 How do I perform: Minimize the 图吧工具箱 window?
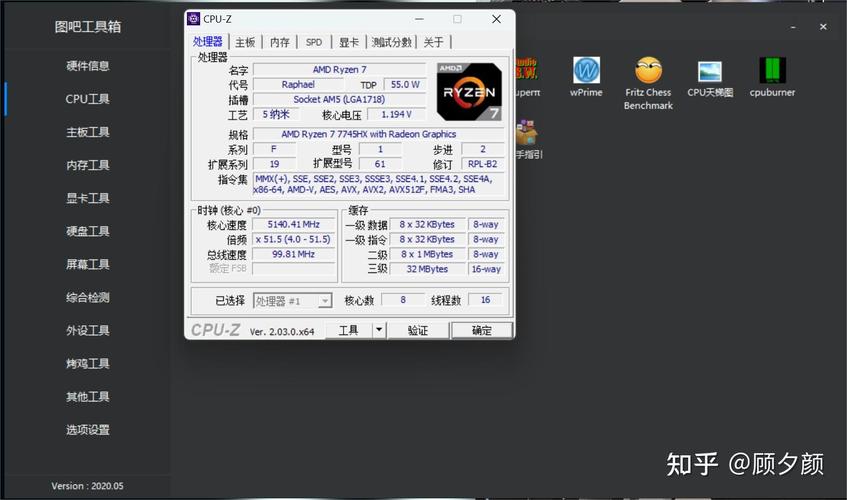(x=793, y=26)
